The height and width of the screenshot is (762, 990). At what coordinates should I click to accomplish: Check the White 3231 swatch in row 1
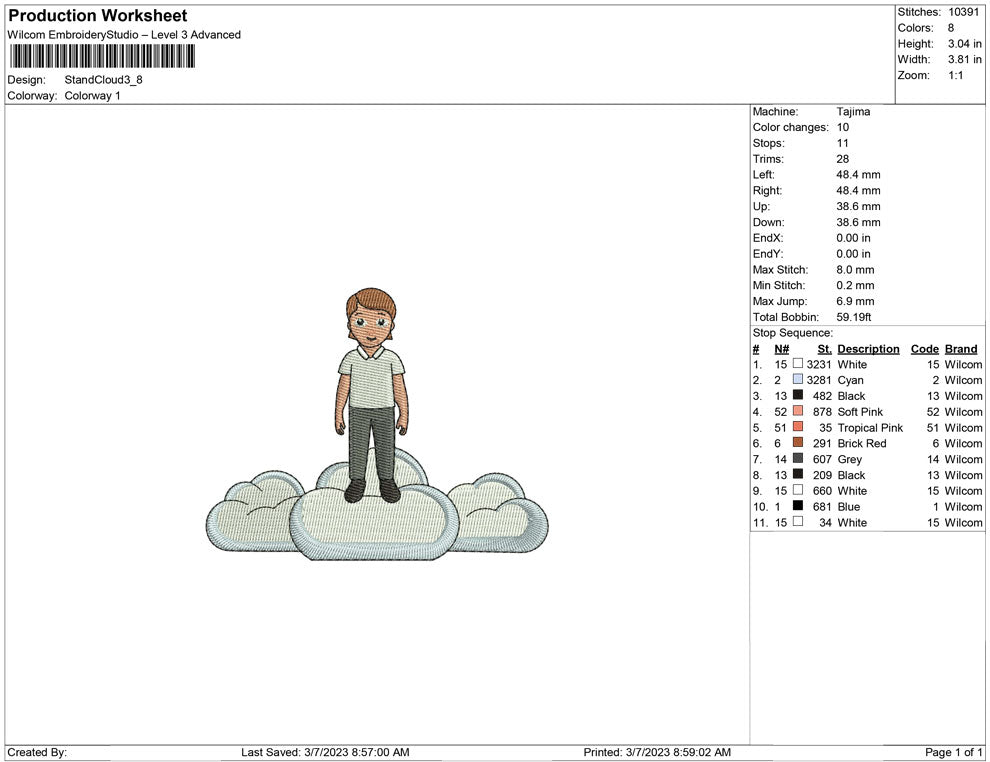pyautogui.click(x=797, y=364)
